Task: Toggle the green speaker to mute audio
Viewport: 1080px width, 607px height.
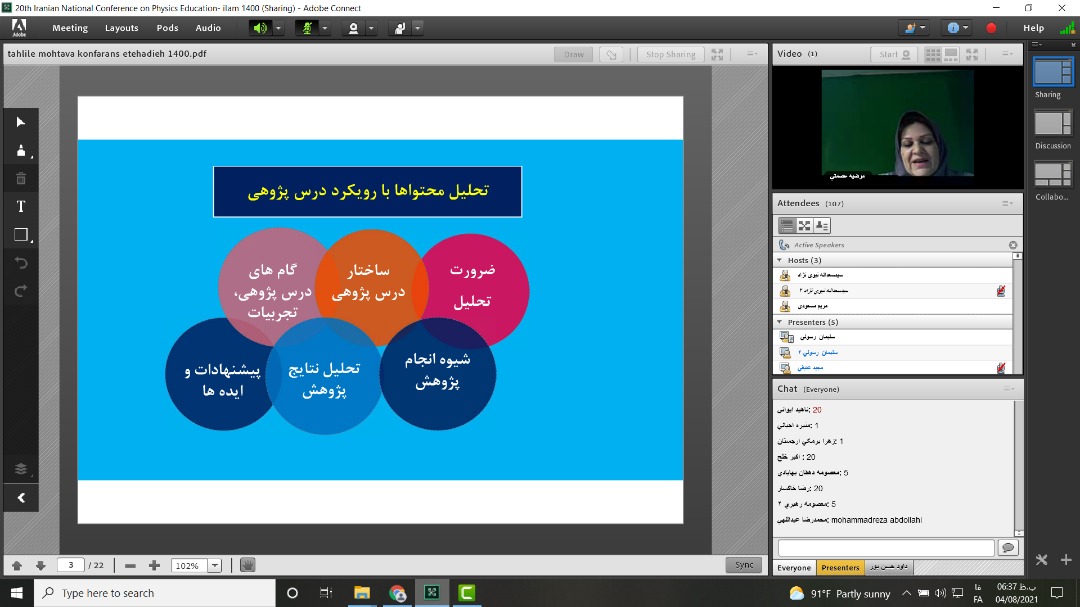Action: (259, 28)
